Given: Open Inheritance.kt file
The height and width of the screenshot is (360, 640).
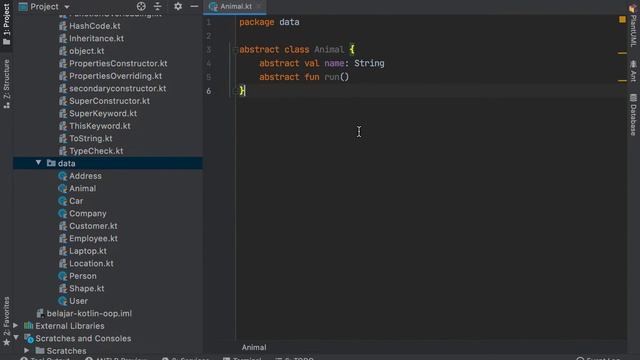Looking at the screenshot, I should click(96, 38).
